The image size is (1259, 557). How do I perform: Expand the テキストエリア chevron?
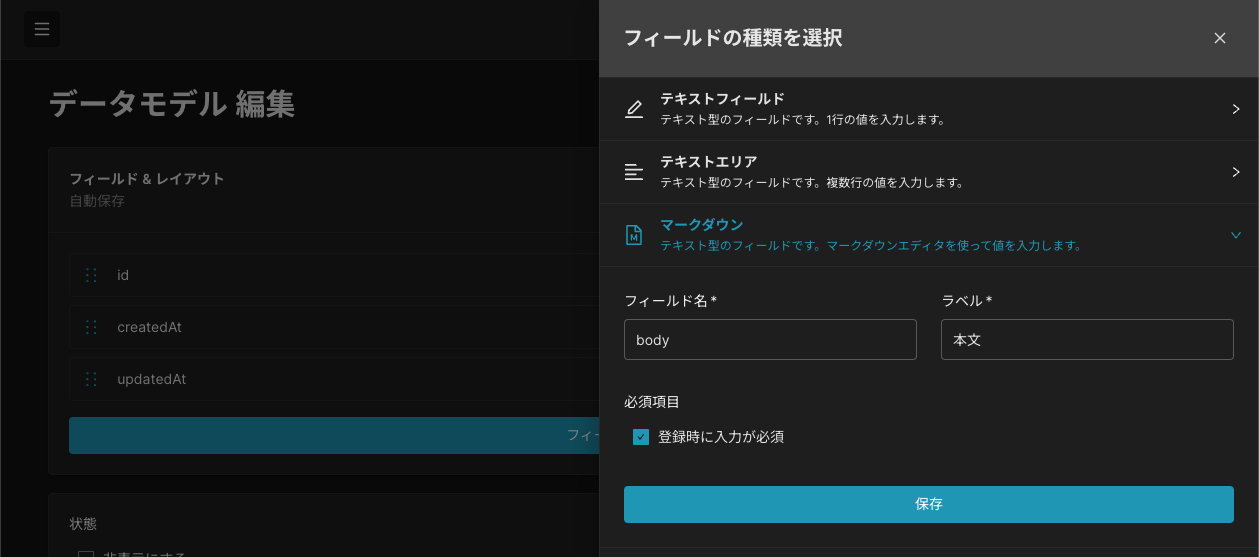click(x=1236, y=172)
